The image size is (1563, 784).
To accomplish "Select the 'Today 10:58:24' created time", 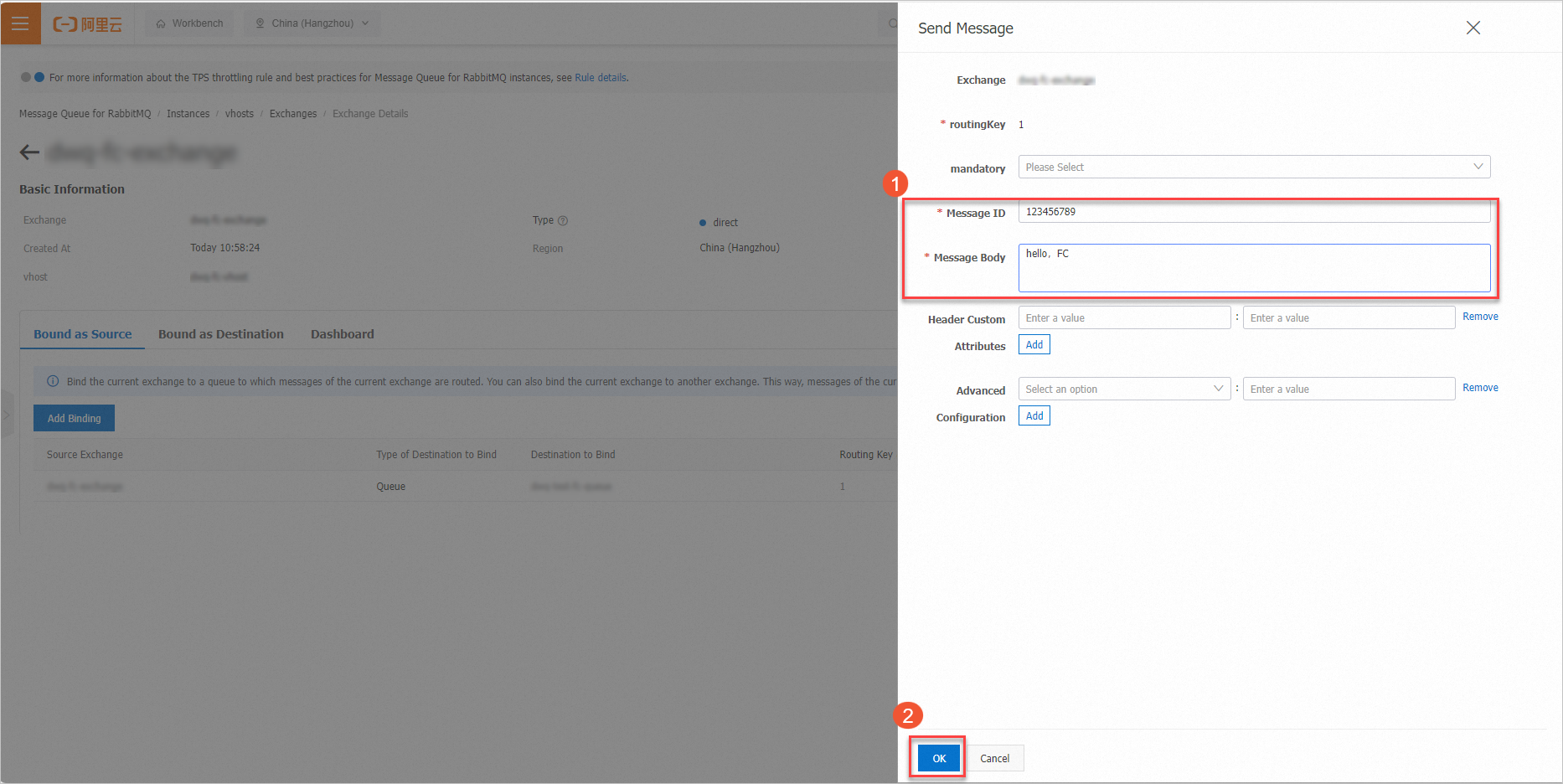I will (x=224, y=248).
